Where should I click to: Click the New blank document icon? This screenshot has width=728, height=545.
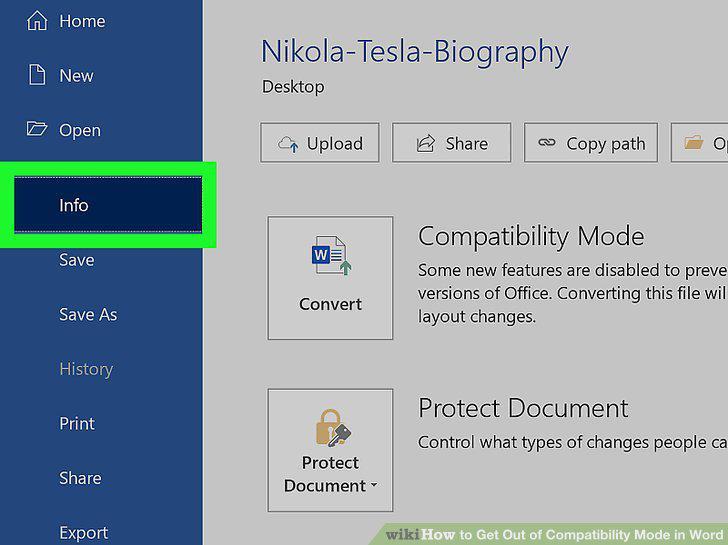pos(37,75)
